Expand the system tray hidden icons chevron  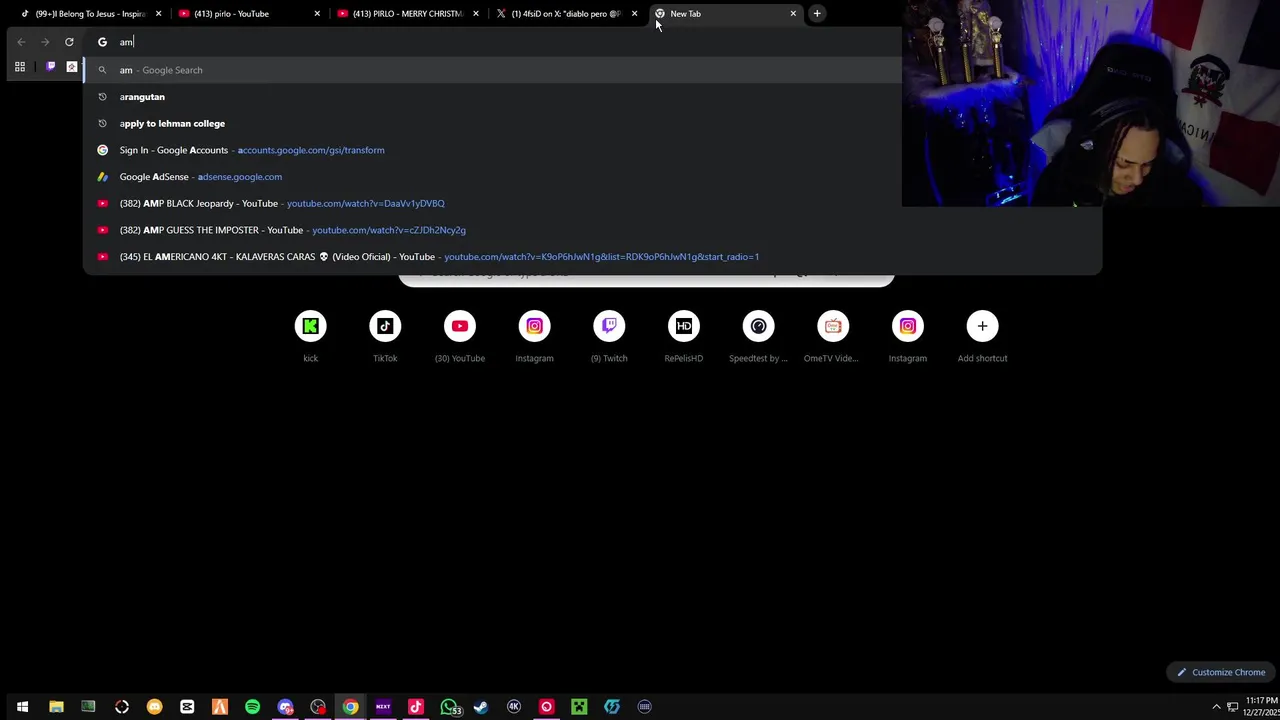[x=1216, y=707]
